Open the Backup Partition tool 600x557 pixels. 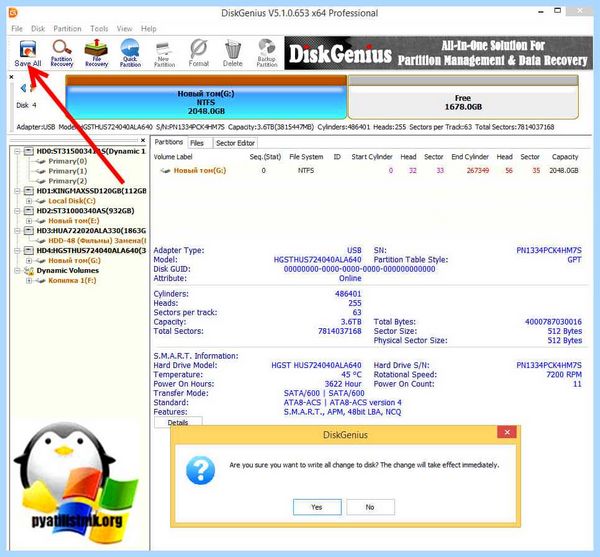[267, 53]
